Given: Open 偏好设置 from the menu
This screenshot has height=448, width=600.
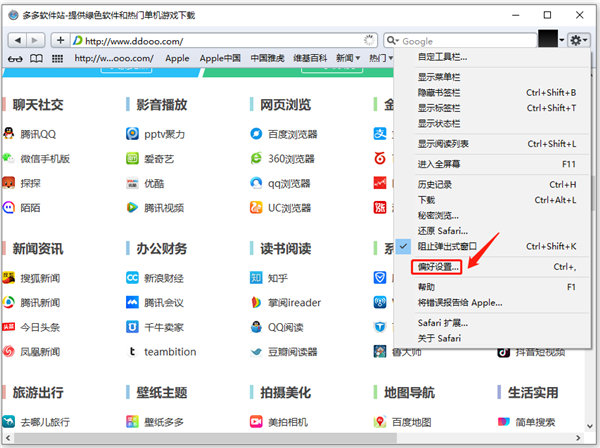Looking at the screenshot, I should [492, 267].
